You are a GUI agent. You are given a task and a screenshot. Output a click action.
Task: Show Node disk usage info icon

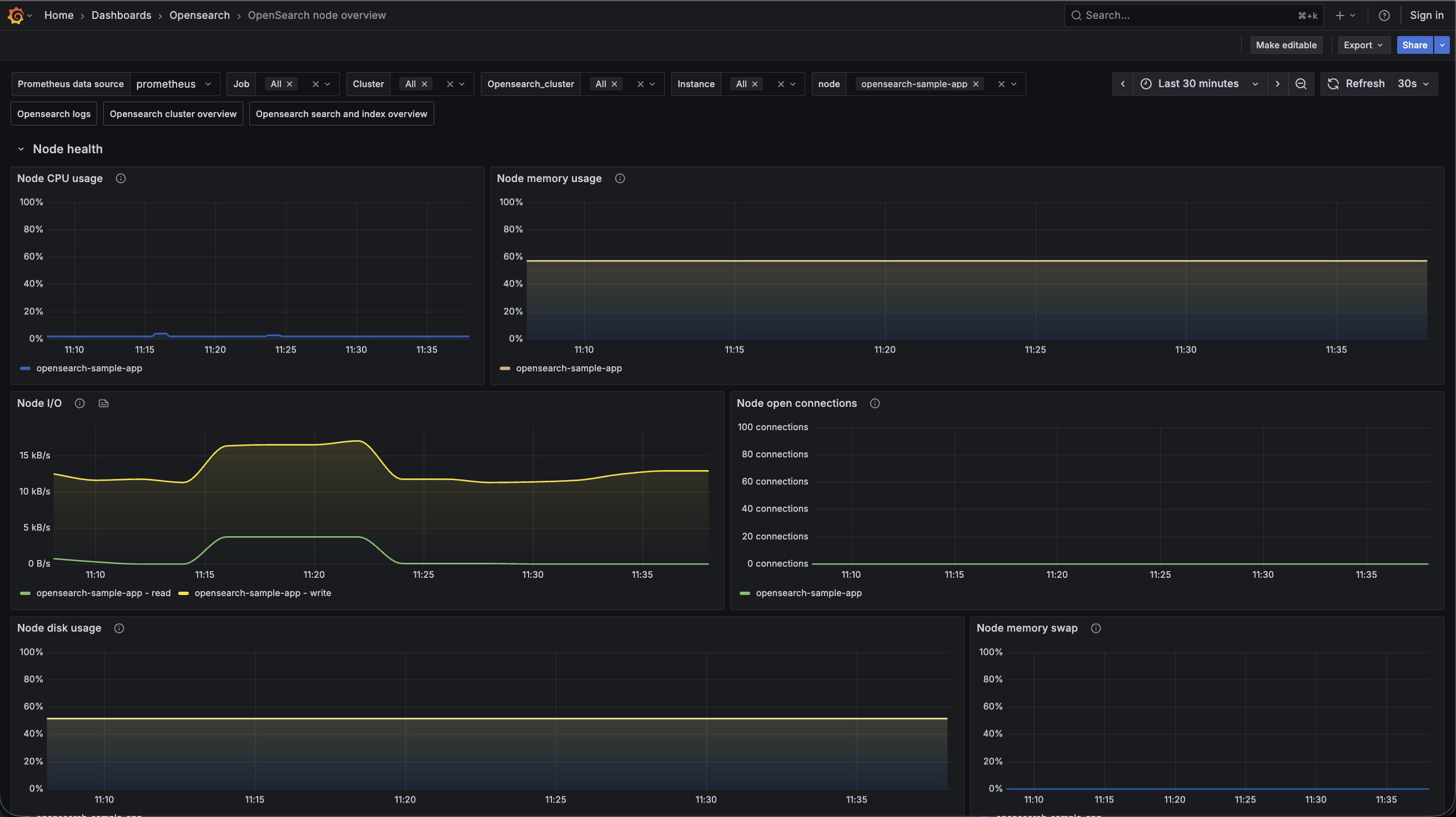pos(119,628)
